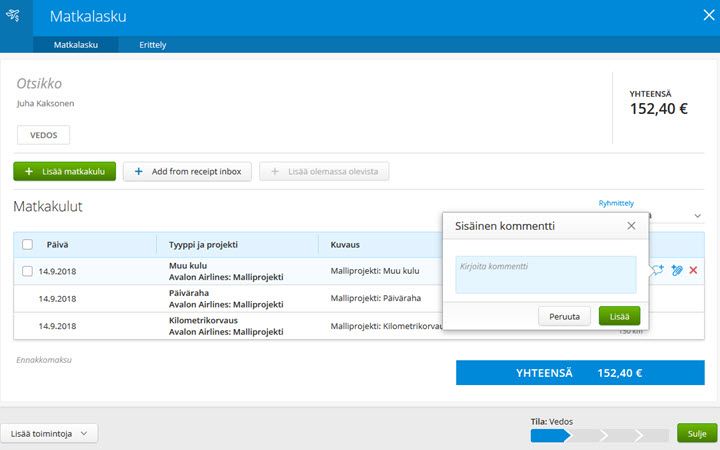720x450 pixels.
Task: Open the Erittely tab
Action: (153, 45)
